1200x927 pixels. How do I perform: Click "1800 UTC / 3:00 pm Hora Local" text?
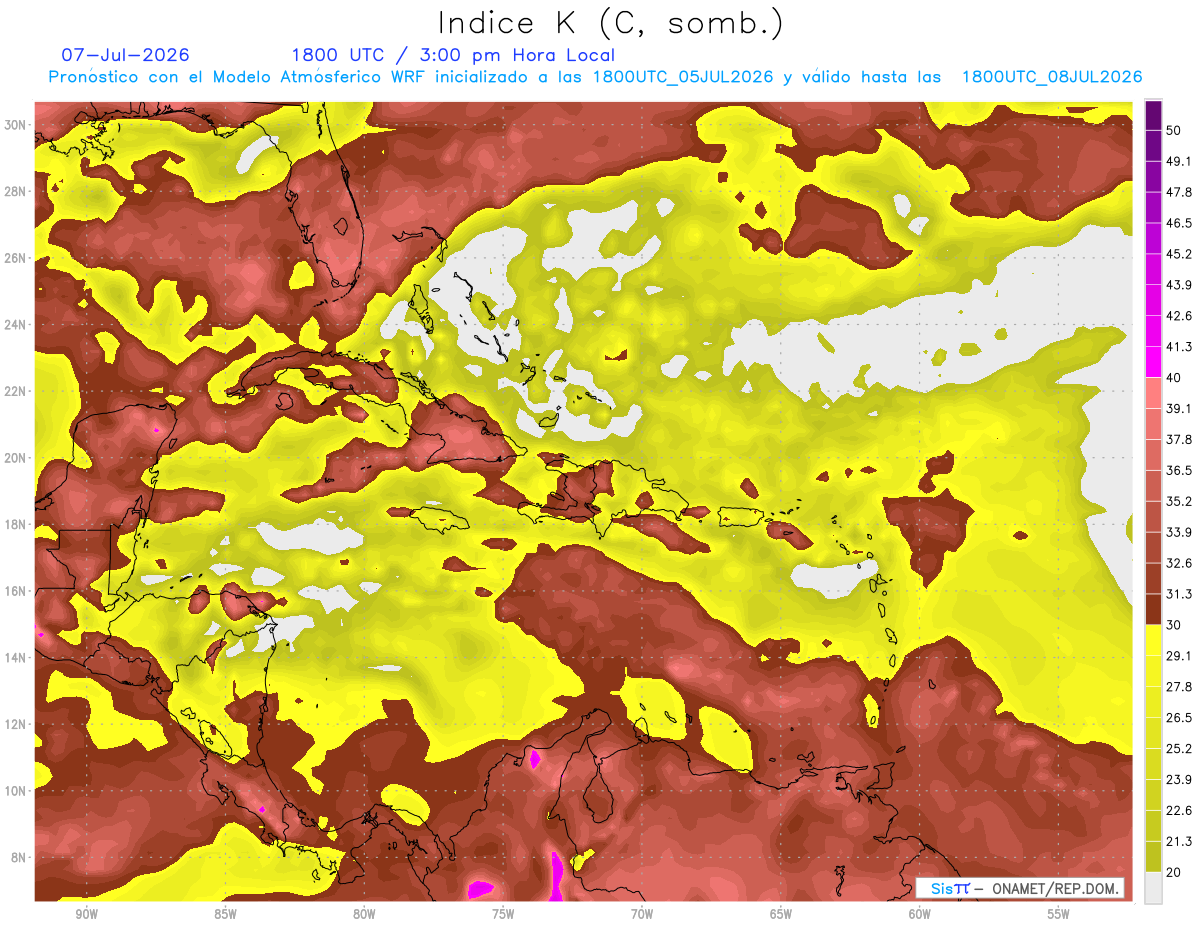coord(453,55)
